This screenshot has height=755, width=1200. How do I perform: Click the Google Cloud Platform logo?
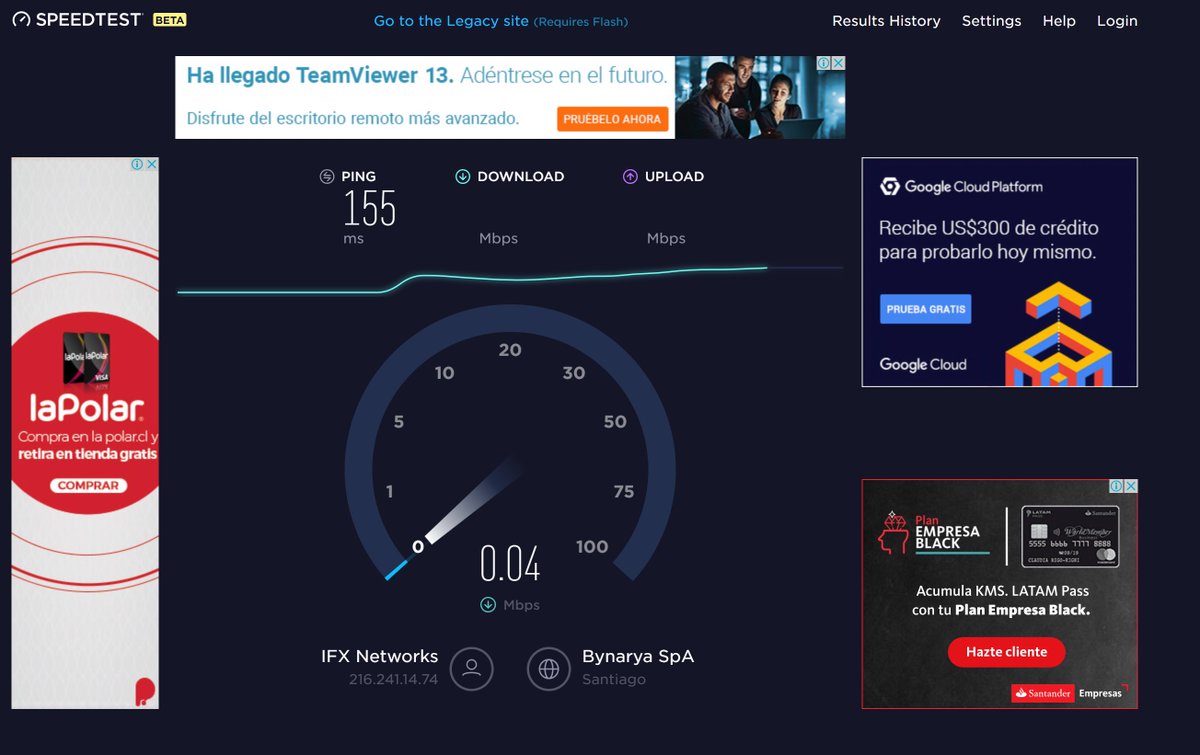tap(961, 186)
